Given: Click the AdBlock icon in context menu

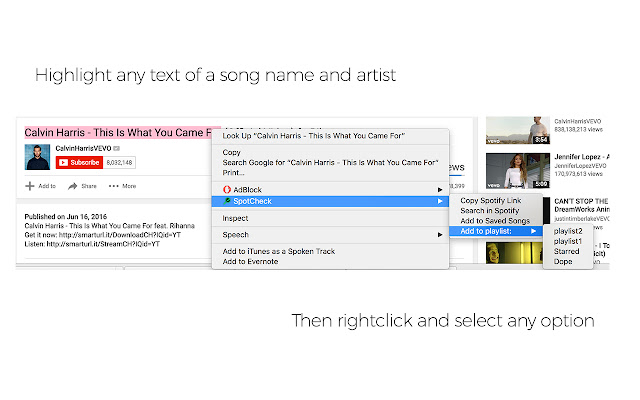Looking at the screenshot, I should pos(227,188).
